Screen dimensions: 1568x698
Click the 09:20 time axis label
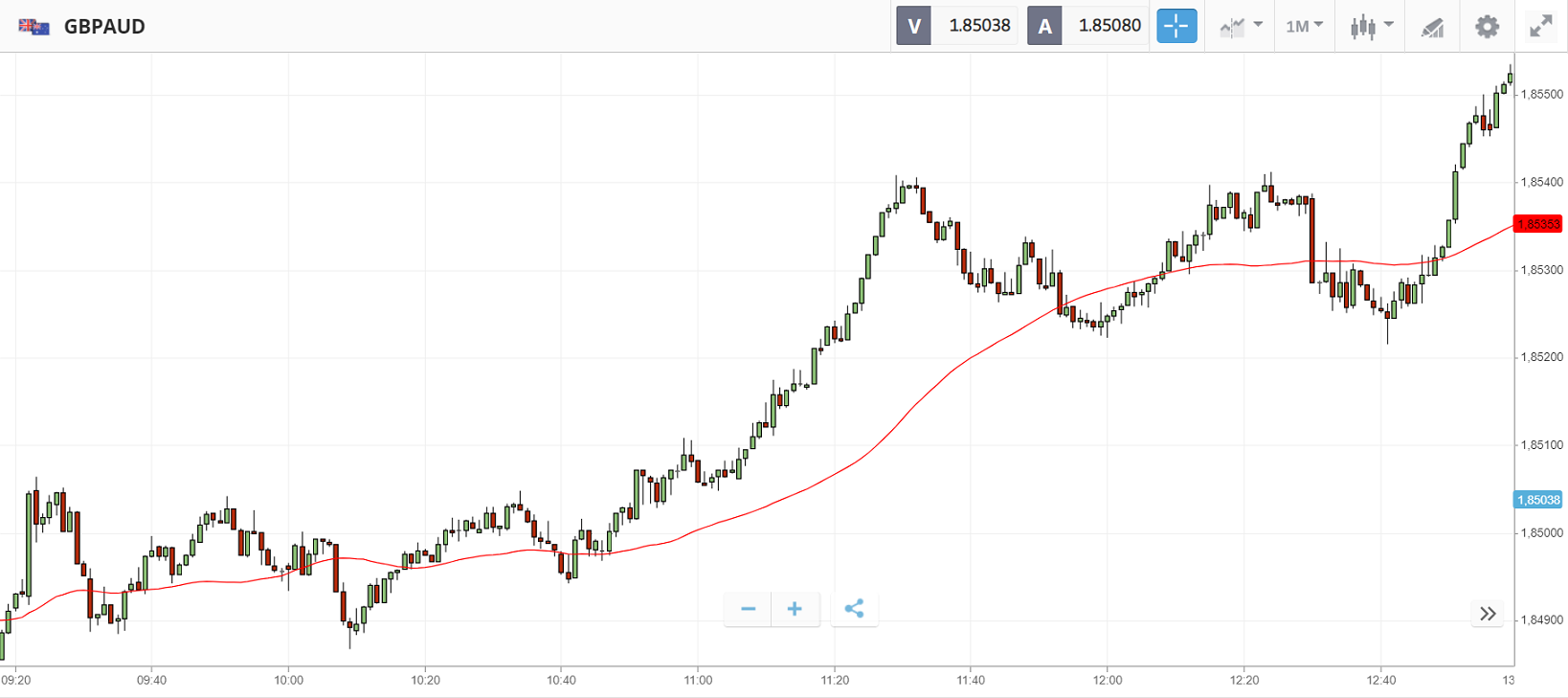pos(15,680)
